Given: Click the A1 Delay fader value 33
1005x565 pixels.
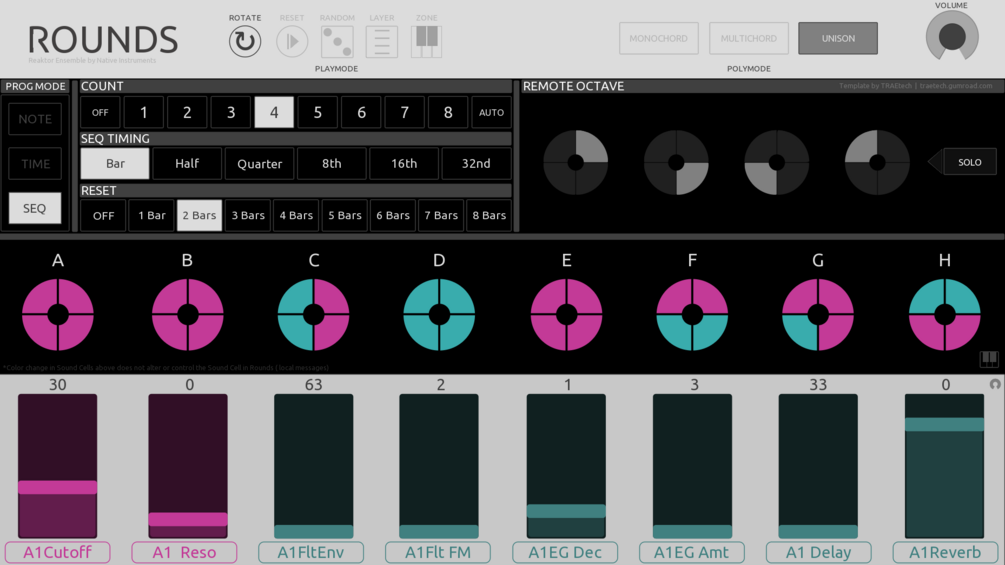Looking at the screenshot, I should [818, 384].
